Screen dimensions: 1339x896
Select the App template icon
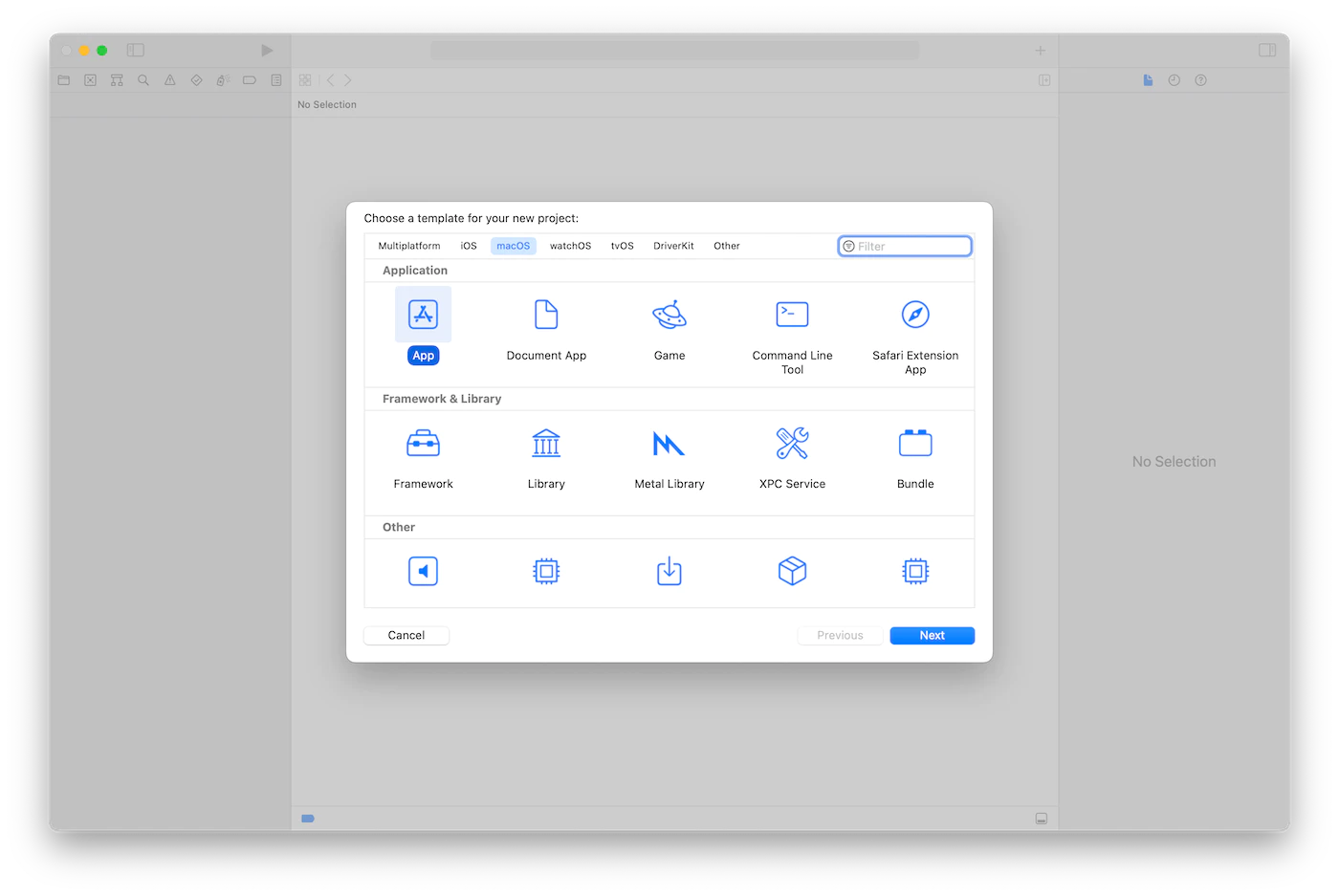(423, 315)
